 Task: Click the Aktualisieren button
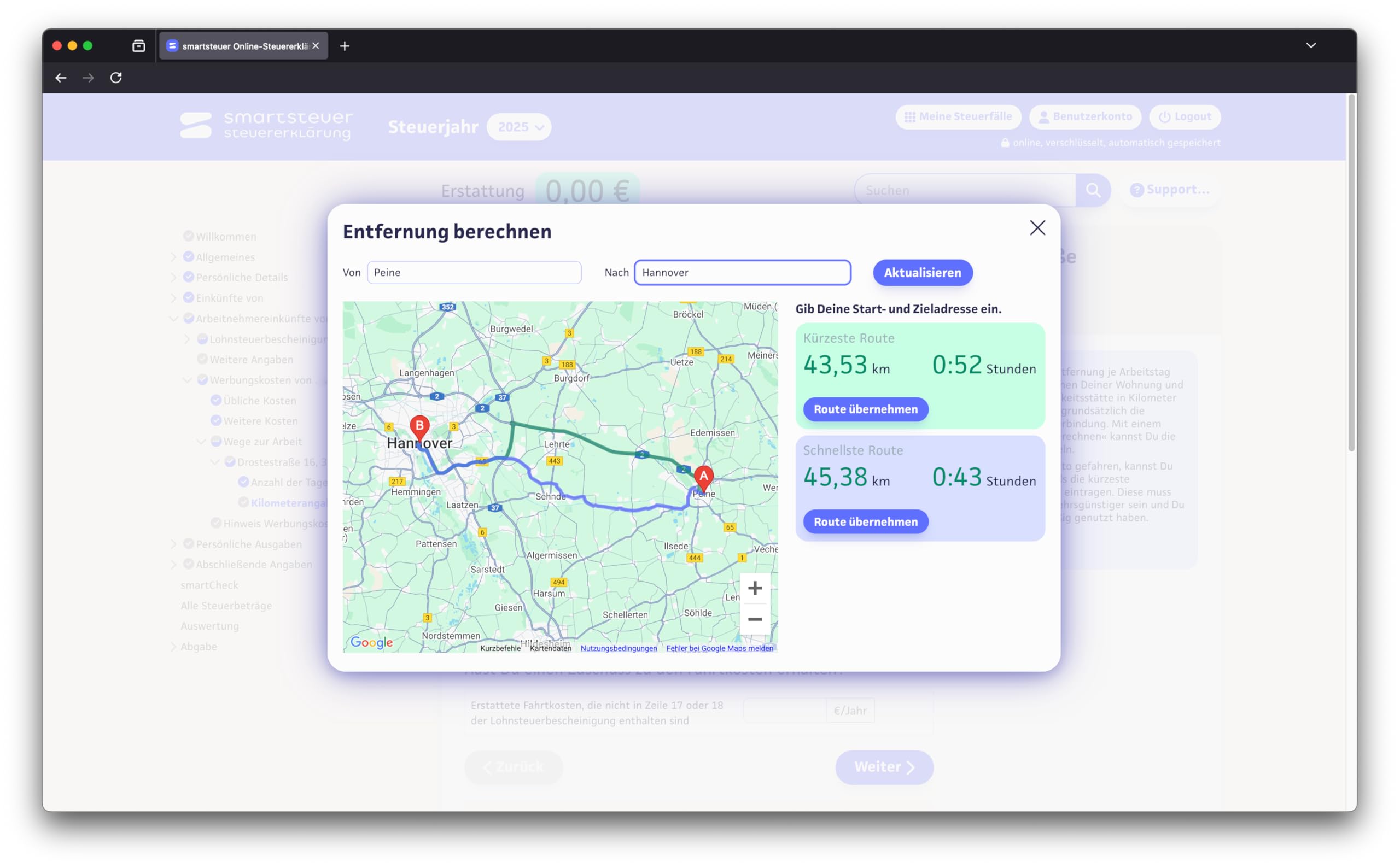coord(922,273)
